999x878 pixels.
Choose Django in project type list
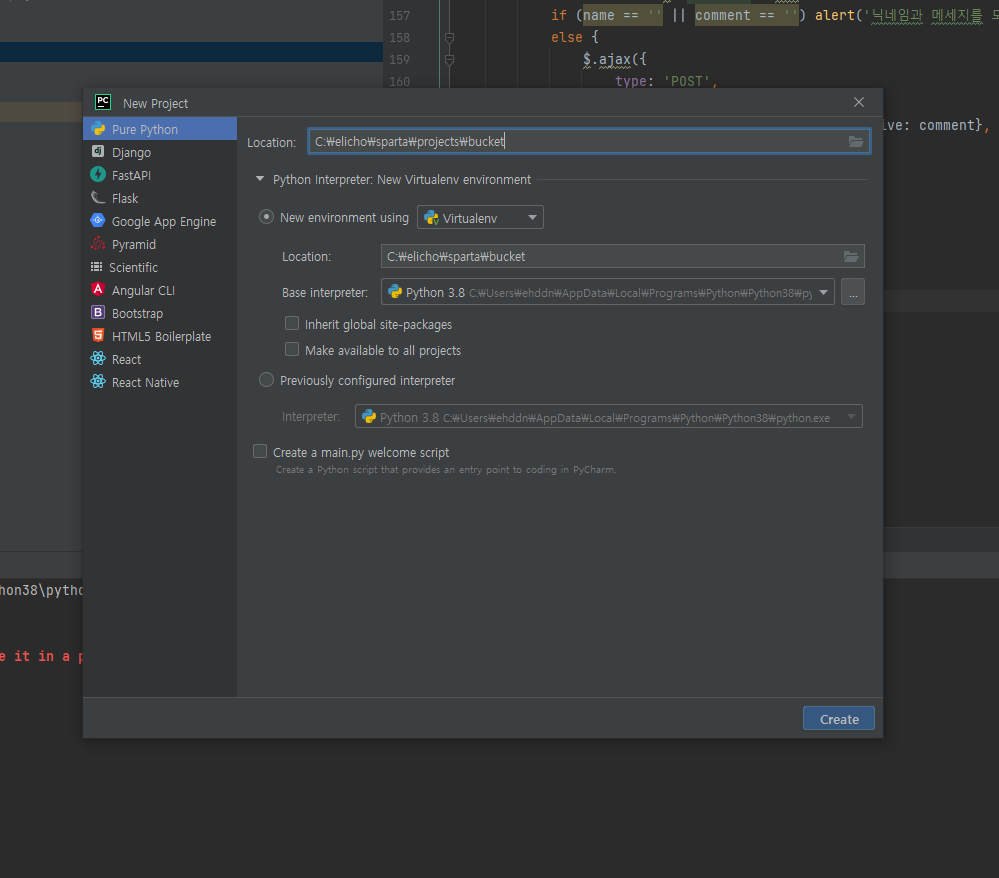pos(160,152)
